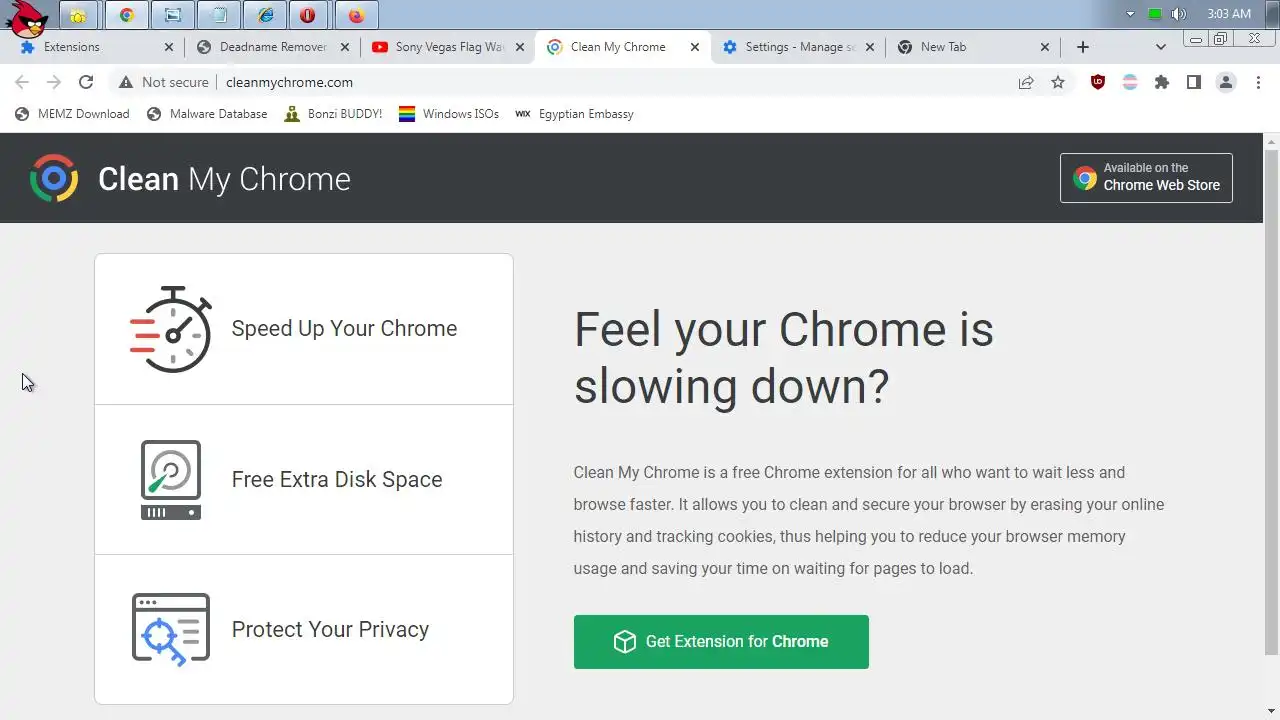
Task: Click the Free Extra Disk Space text
Action: coord(337,480)
